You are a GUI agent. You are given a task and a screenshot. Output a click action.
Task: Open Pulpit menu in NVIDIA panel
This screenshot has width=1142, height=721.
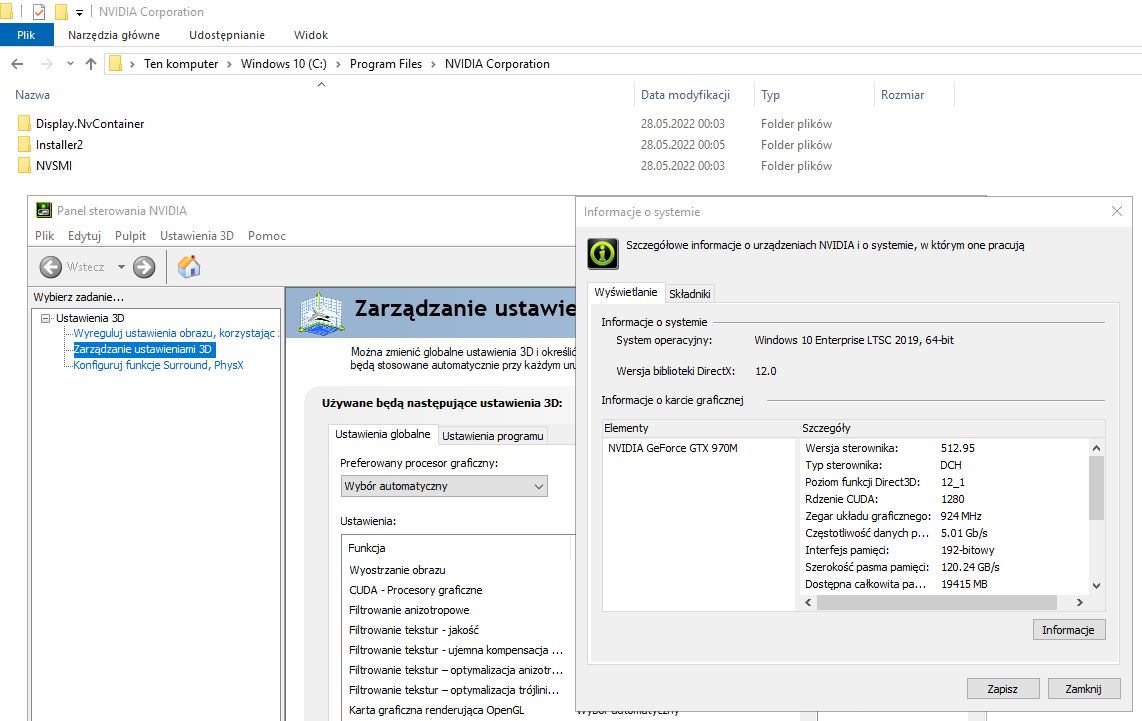coord(130,236)
